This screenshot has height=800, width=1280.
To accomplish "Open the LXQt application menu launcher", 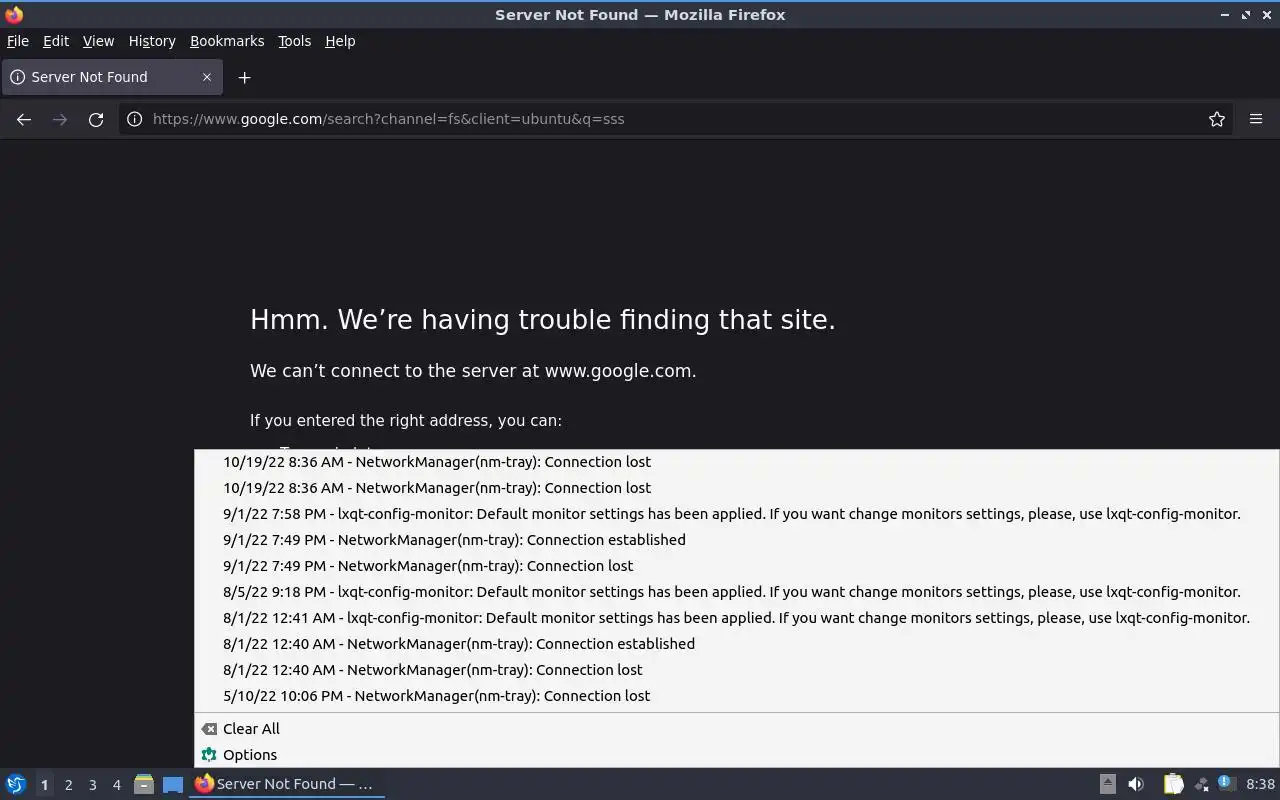I will [16, 784].
